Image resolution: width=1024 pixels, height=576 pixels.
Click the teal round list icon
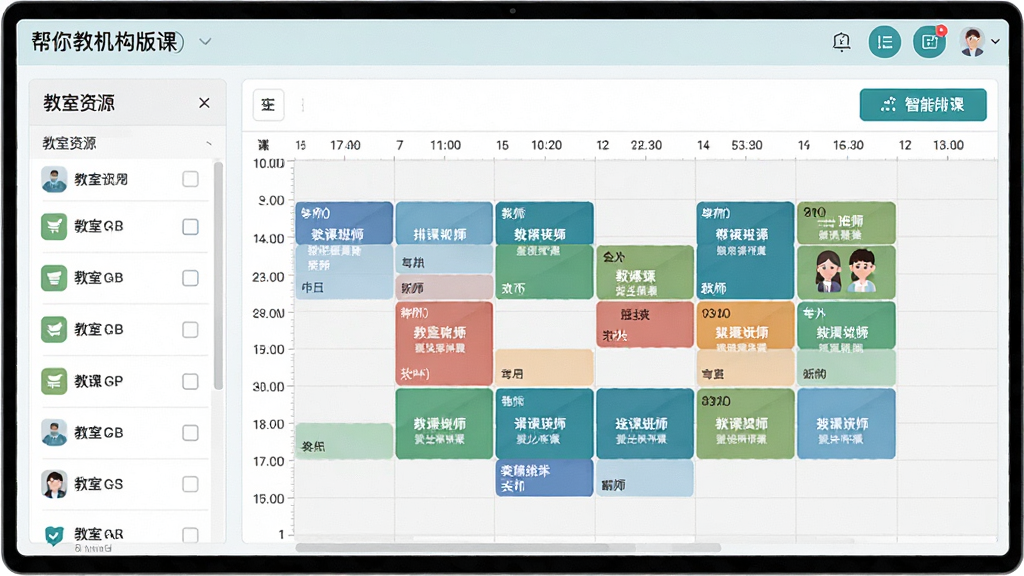click(x=885, y=42)
